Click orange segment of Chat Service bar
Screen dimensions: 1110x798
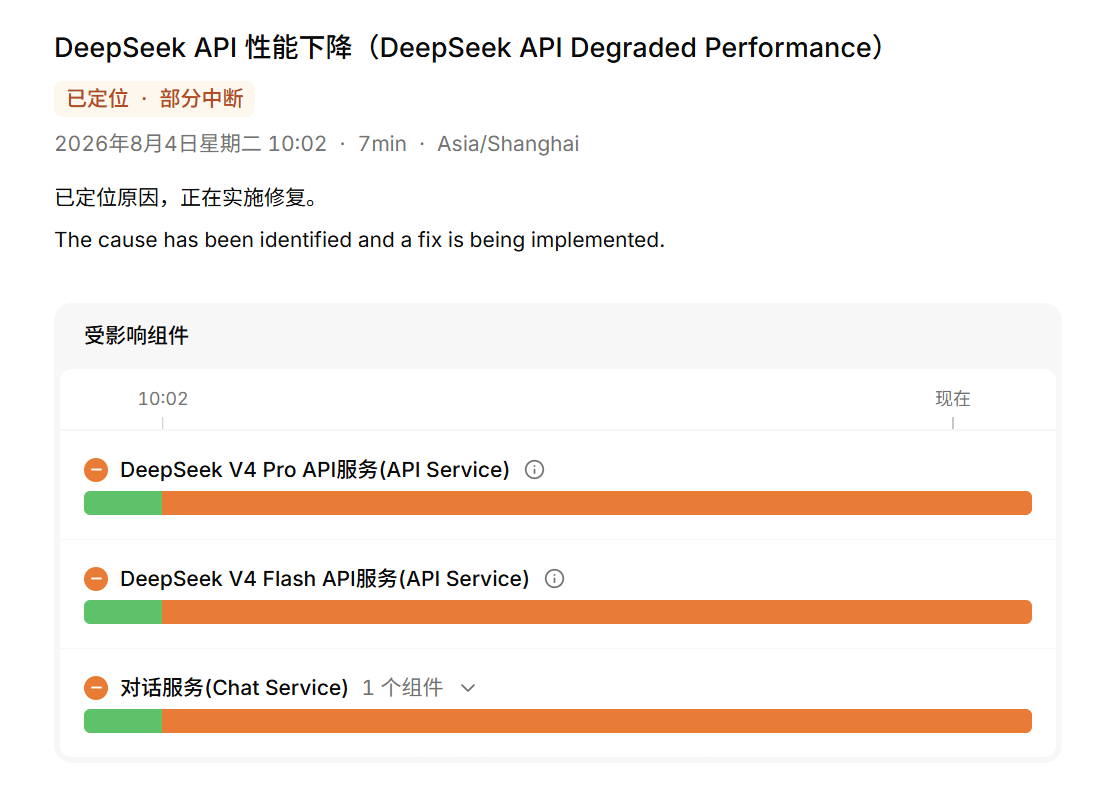597,721
